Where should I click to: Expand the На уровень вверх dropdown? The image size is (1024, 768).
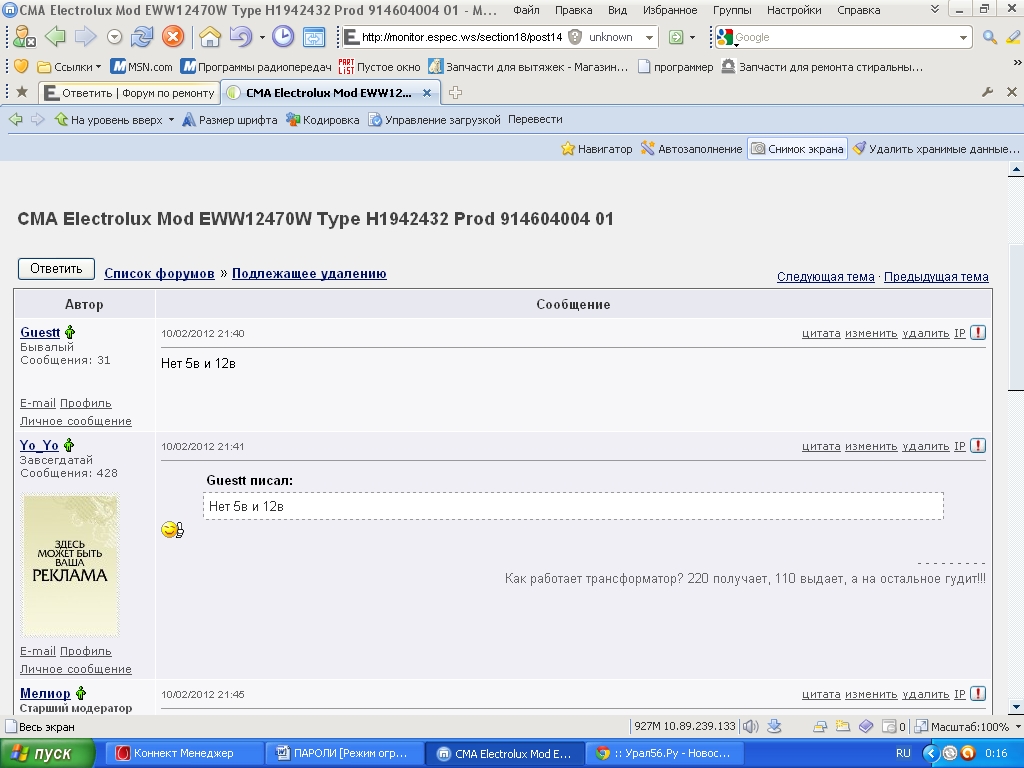click(171, 120)
